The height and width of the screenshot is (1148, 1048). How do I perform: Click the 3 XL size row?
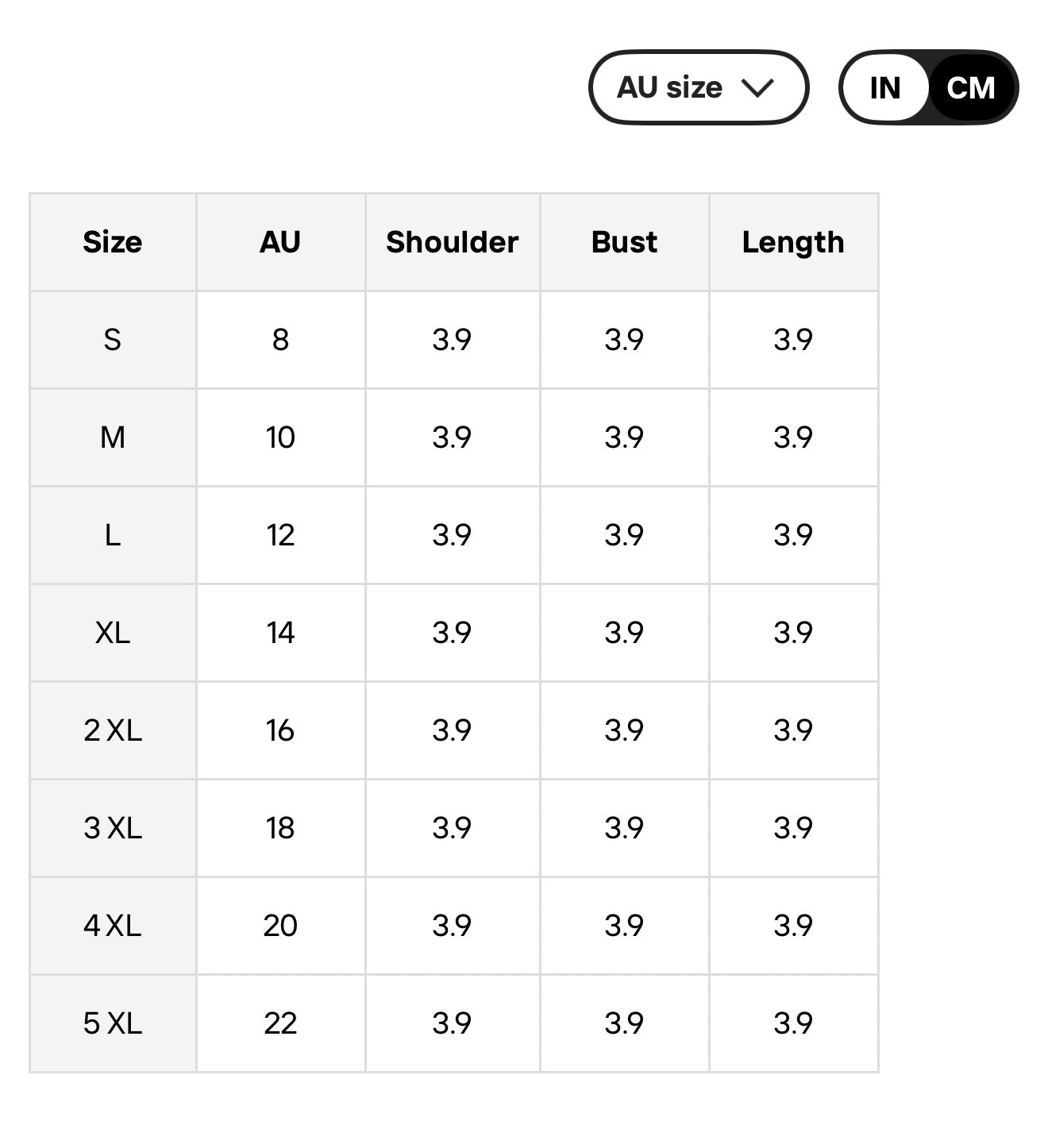(113, 828)
